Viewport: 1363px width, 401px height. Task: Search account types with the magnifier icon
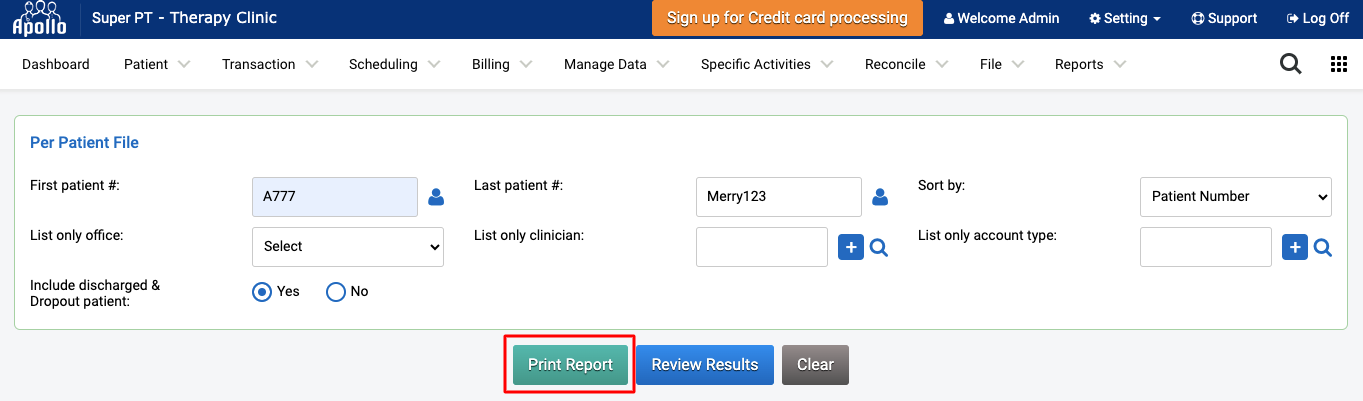[x=1323, y=247]
